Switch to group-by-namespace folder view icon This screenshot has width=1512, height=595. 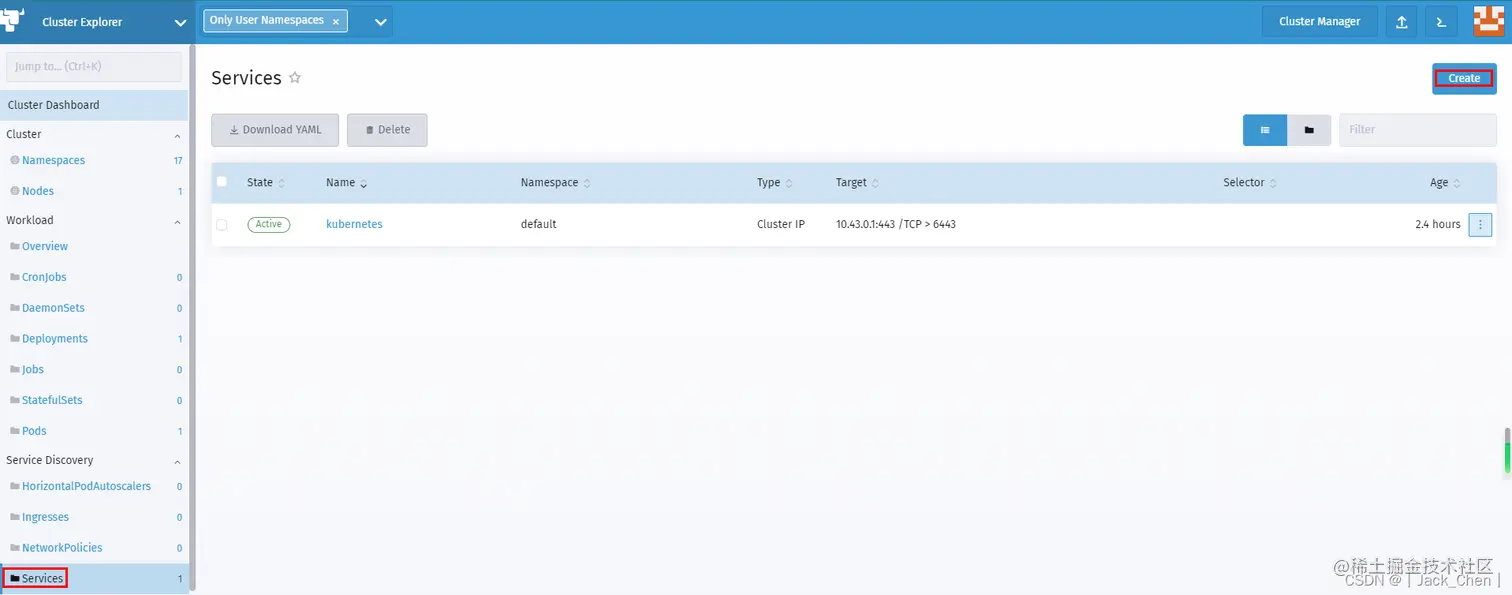click(x=1309, y=130)
